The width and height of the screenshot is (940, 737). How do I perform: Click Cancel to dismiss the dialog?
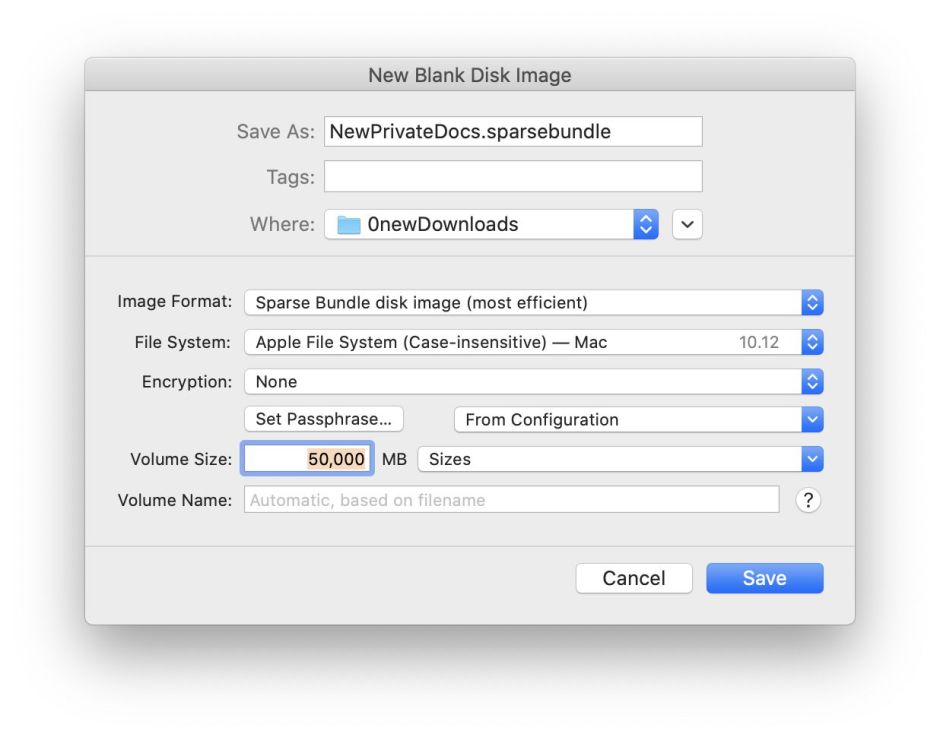(x=634, y=578)
